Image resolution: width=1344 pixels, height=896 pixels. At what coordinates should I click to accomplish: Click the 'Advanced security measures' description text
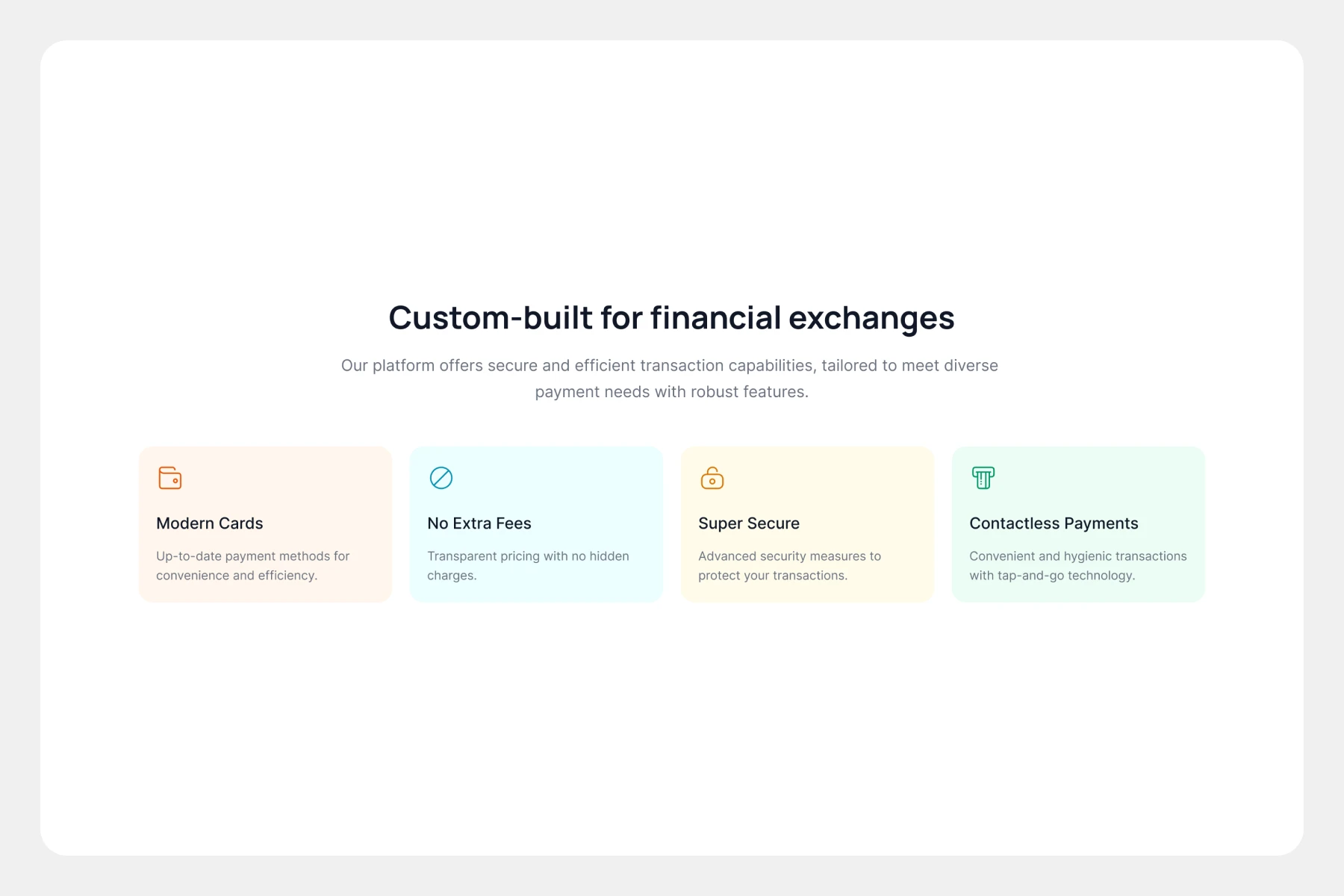(789, 565)
